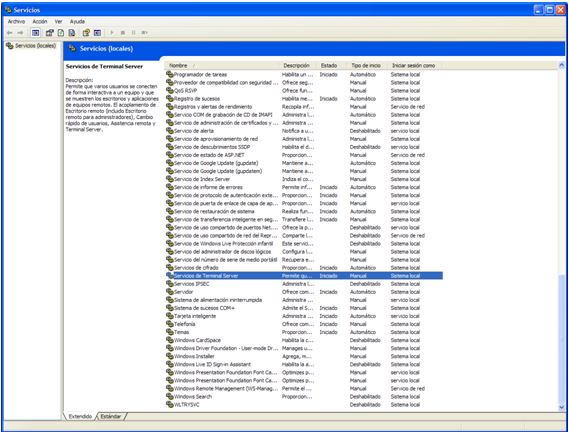569x432 pixels.
Task: Click the icon beside Servidor
Action: 169,292
